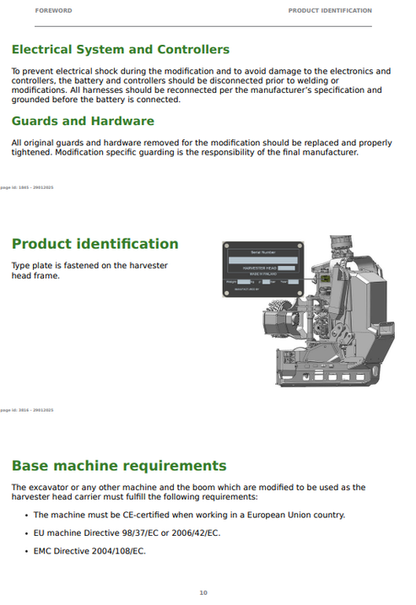Select the Electrical System and Controllers heading
This screenshot has height=605, width=416.
coord(120,49)
